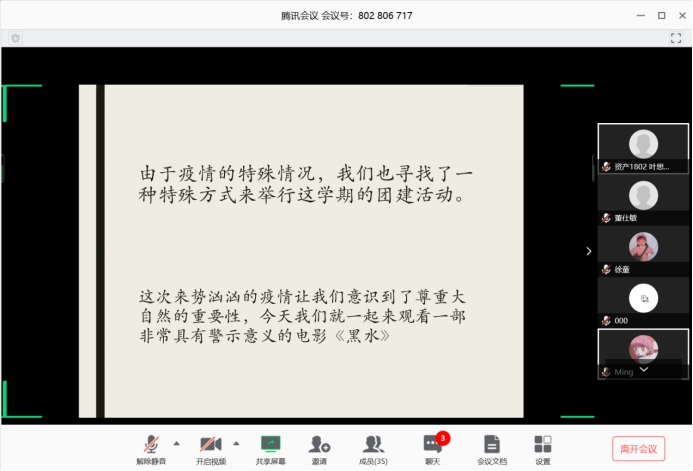Click muted mic icon beside 董仕敏
Viewport: 693px width, 471px height.
606,218
